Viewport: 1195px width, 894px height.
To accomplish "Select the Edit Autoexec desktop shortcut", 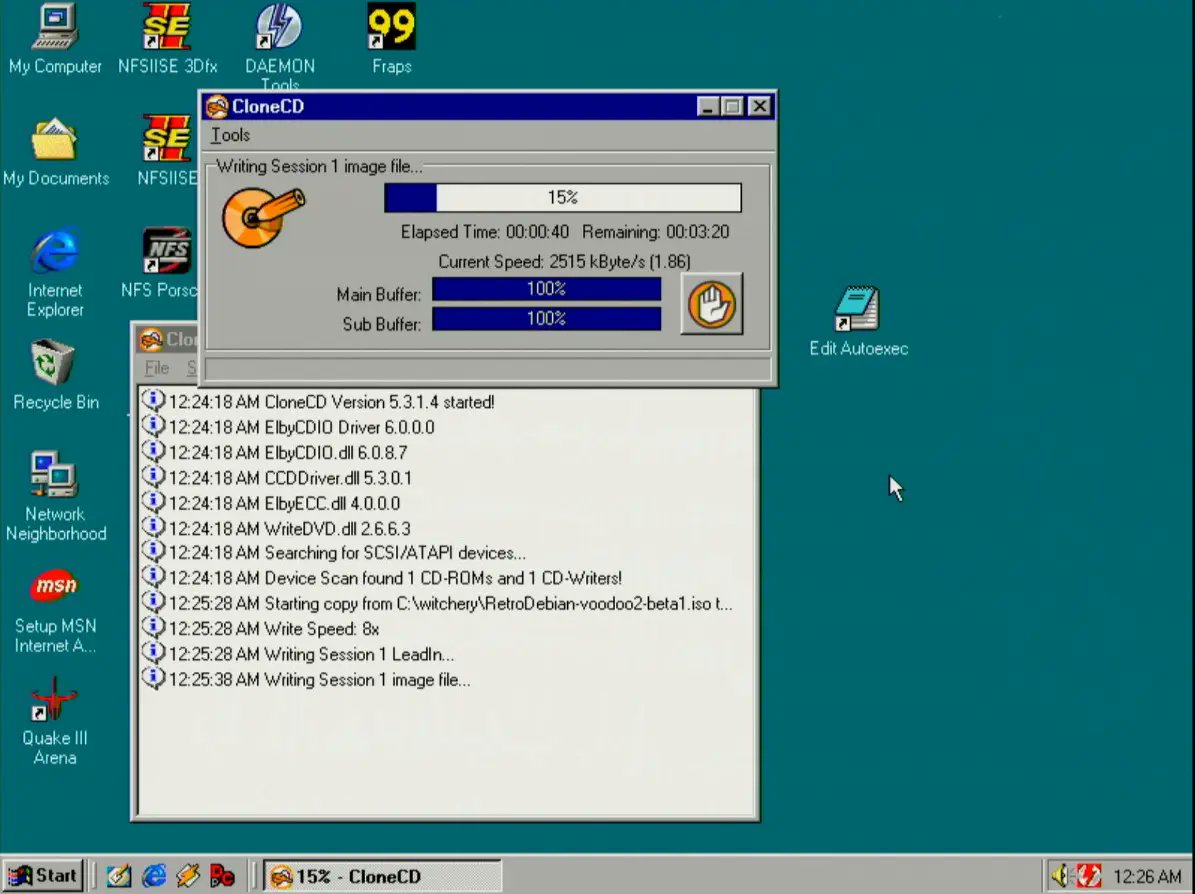I will (858, 321).
